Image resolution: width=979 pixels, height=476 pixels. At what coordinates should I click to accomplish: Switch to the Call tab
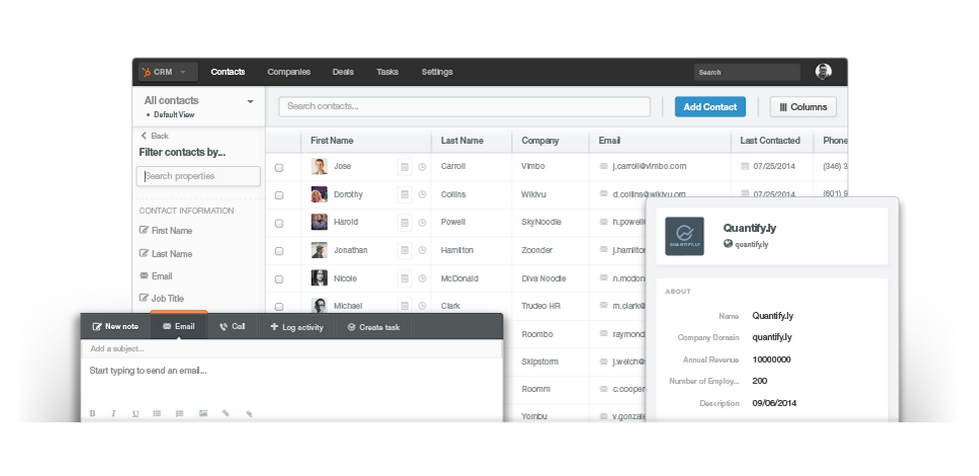coord(232,327)
